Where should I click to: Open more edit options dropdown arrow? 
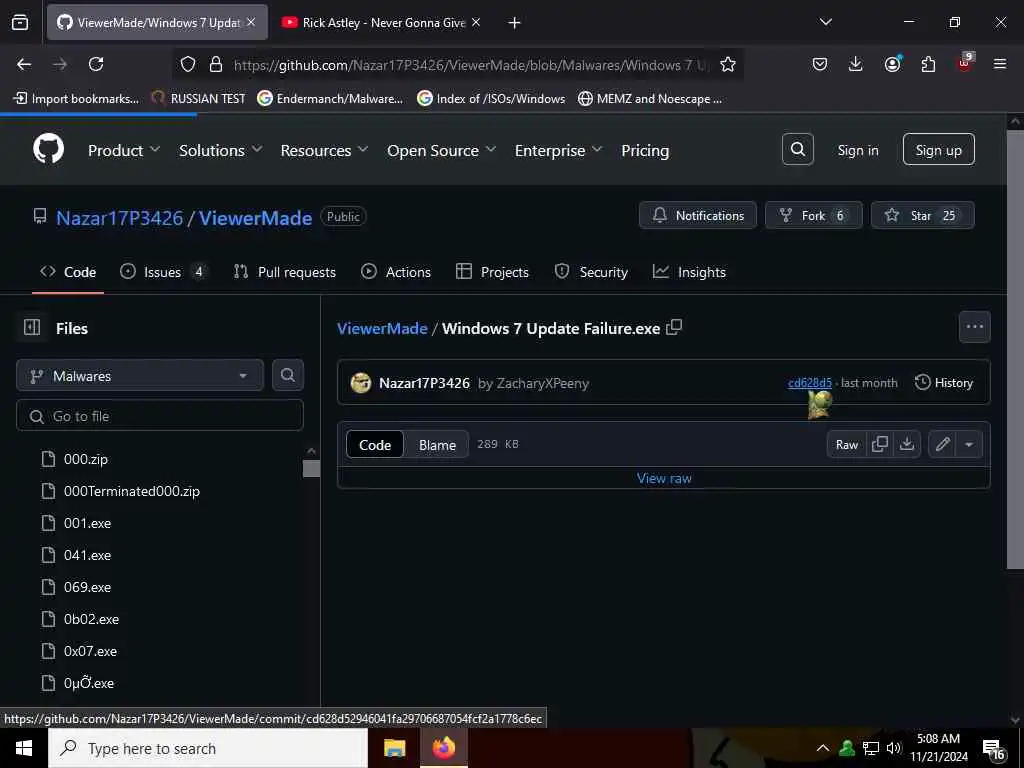click(969, 444)
